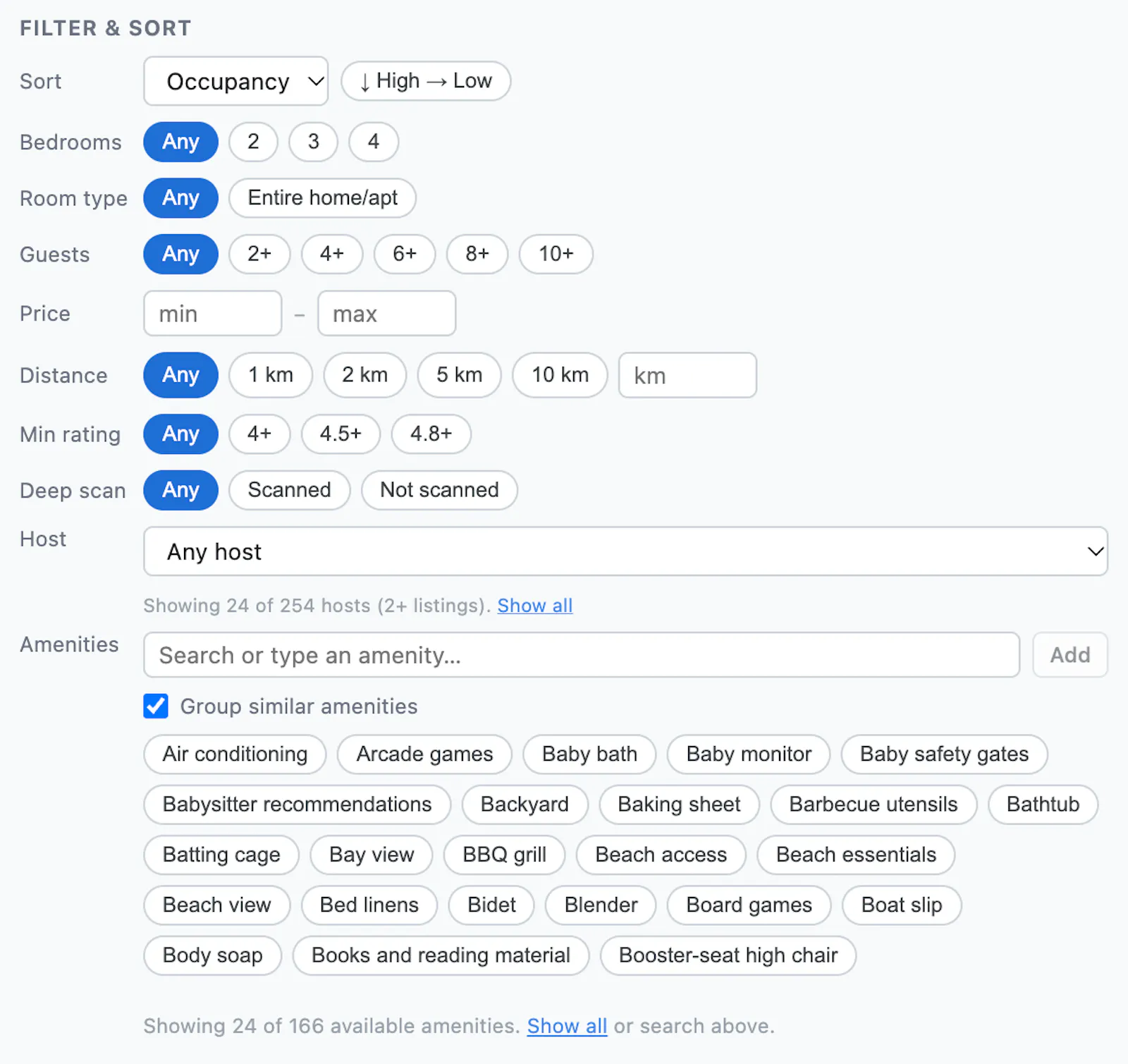Select the Beach essentials amenity
Viewport: 1128px width, 1064px height.
coord(856,855)
